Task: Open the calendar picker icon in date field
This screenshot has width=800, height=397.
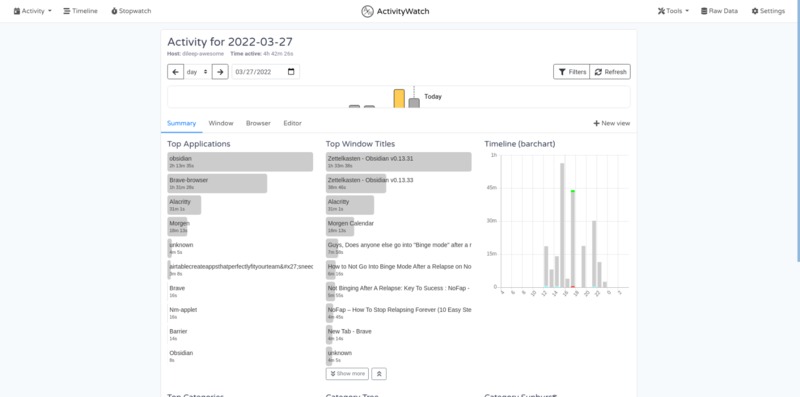Action: 291,72
